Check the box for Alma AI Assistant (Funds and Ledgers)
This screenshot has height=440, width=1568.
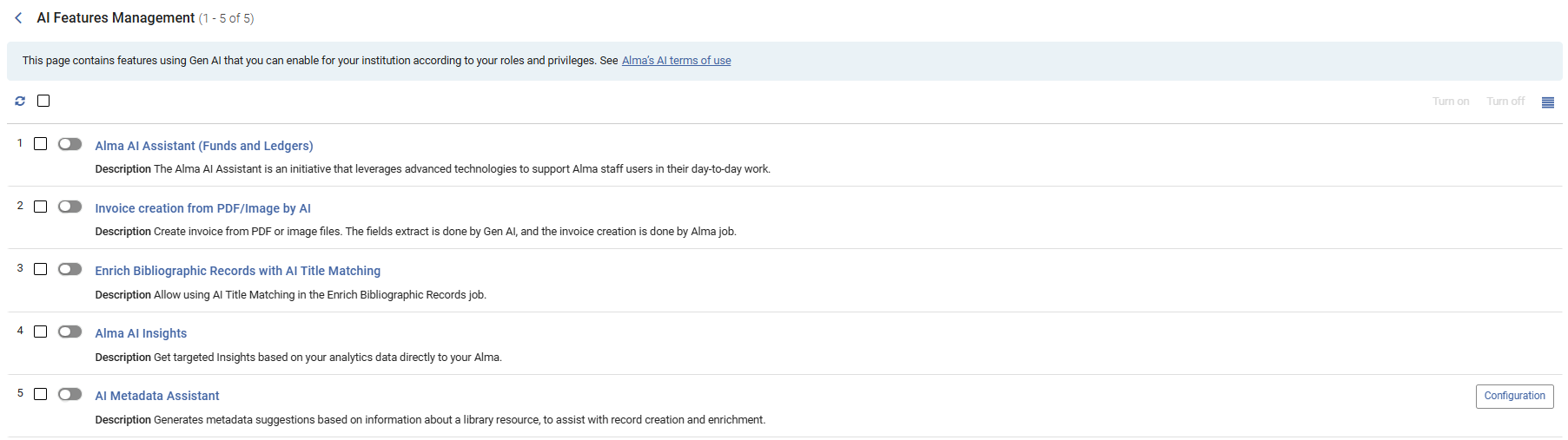(40, 144)
